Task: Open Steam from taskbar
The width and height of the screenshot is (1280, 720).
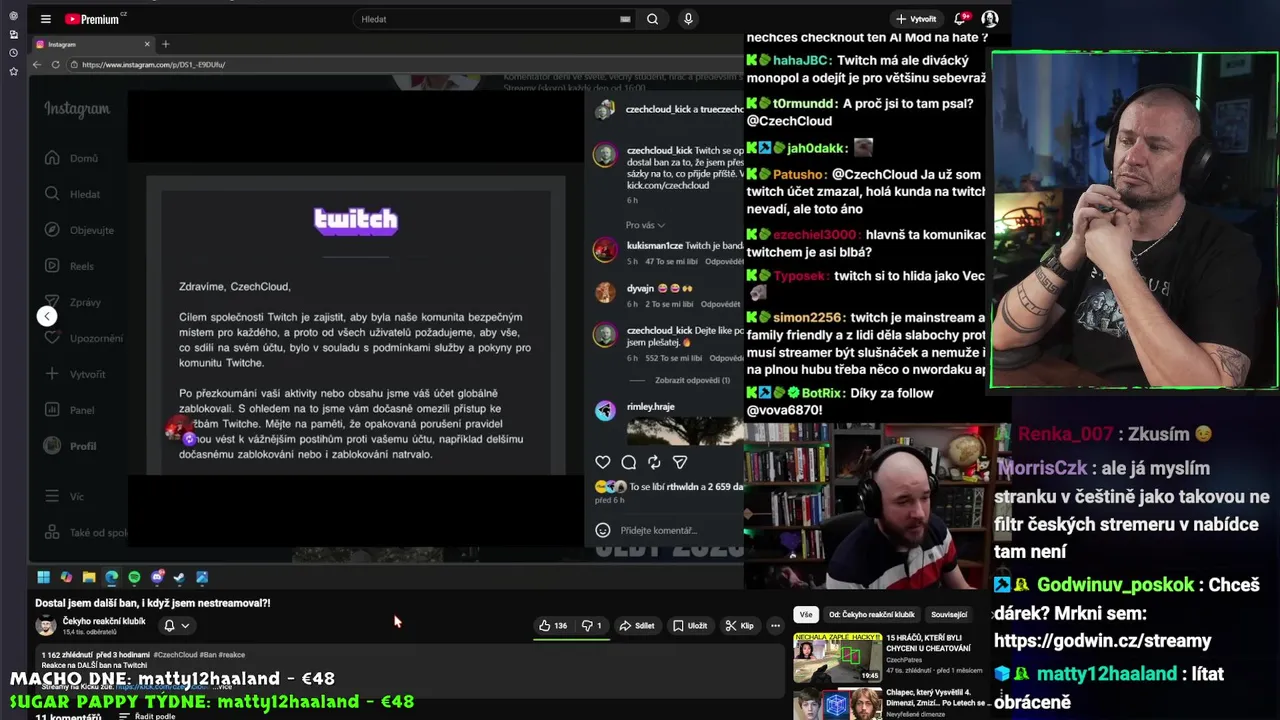Action: [x=180, y=577]
